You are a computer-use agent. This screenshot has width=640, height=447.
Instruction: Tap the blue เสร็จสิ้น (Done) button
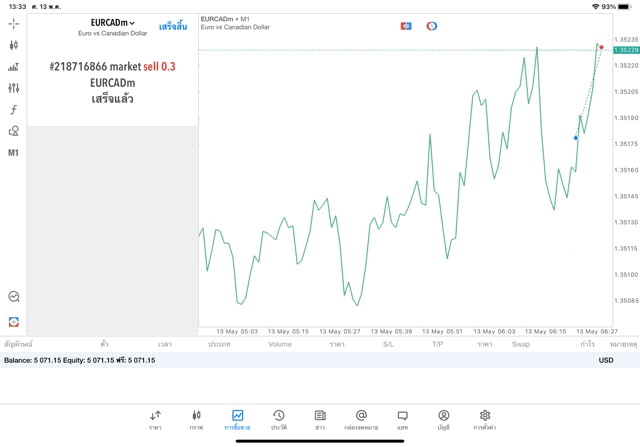(x=173, y=26)
